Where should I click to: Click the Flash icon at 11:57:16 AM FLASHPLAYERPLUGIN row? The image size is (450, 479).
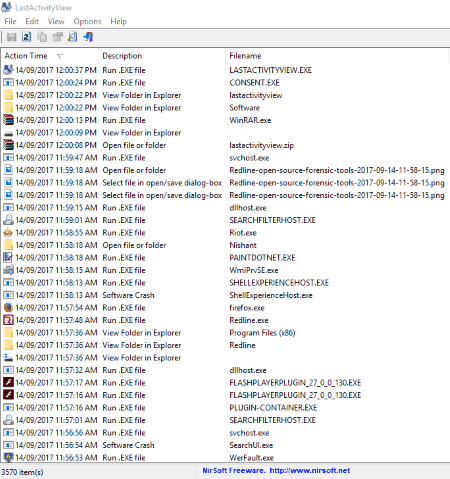point(8,395)
